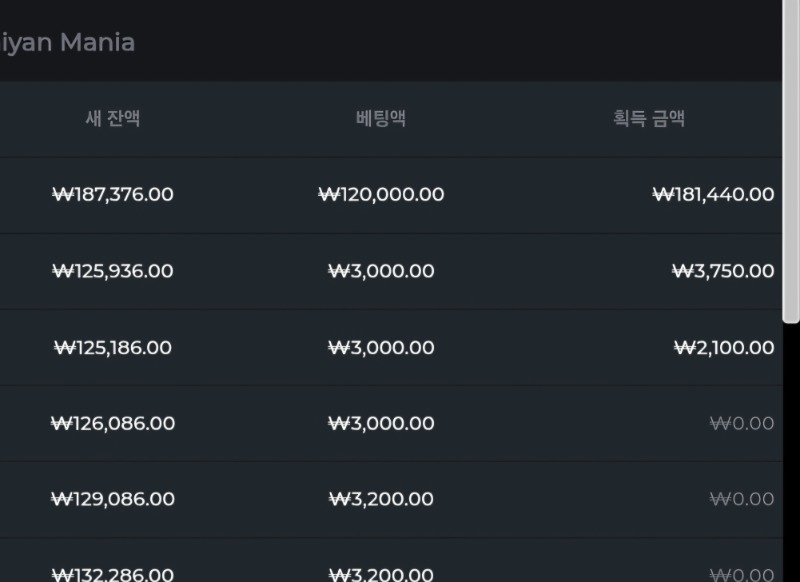
Task: Click bet amount in ₩125,186.00 row
Action: click(x=381, y=348)
